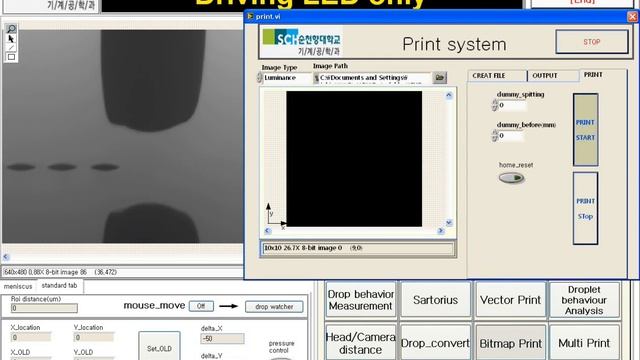Click the LabVIEW icon in print.vi title bar
The image size is (640, 360).
250,16
